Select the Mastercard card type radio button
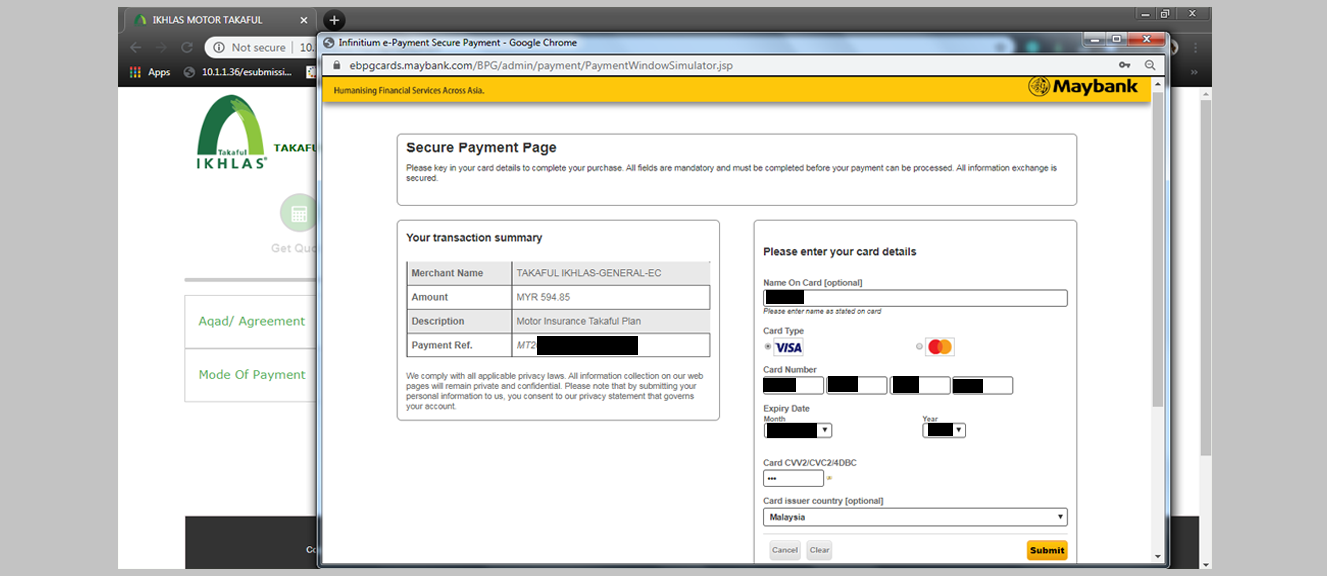Viewport: 1327px width, 576px height. (920, 347)
